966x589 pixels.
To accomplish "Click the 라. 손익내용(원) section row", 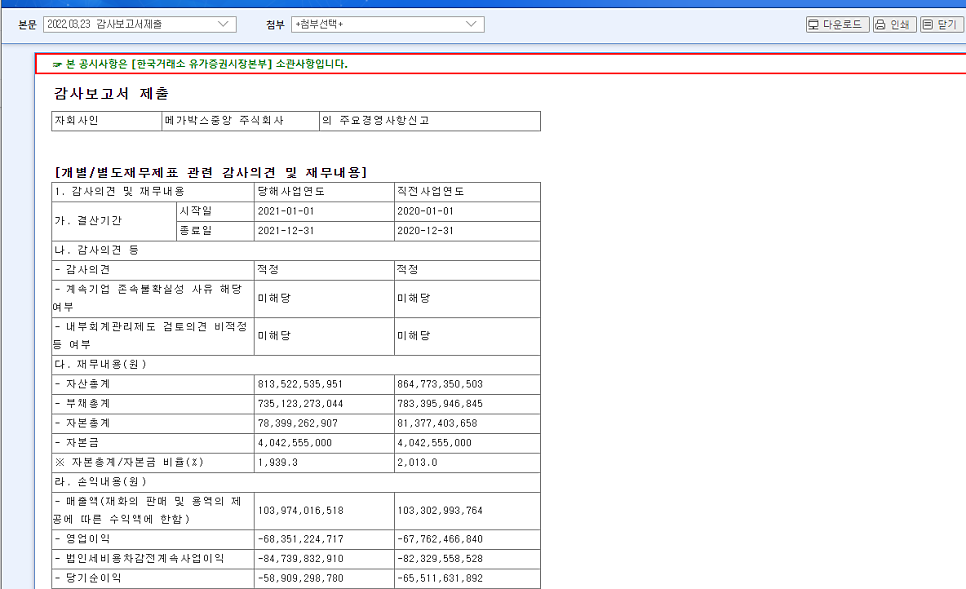I will [296, 482].
